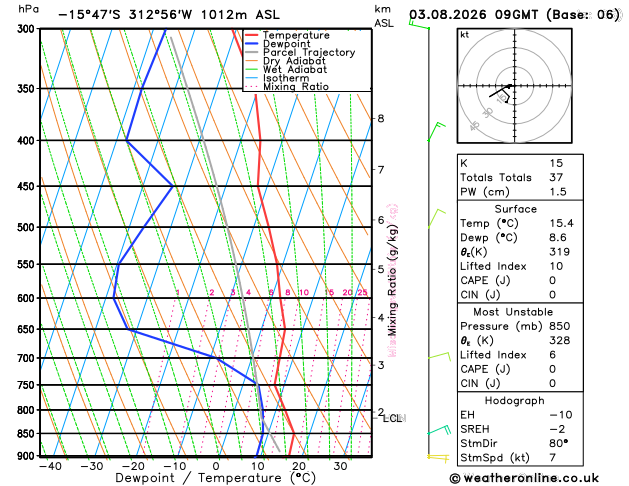Click the Surface section heading

(515, 209)
